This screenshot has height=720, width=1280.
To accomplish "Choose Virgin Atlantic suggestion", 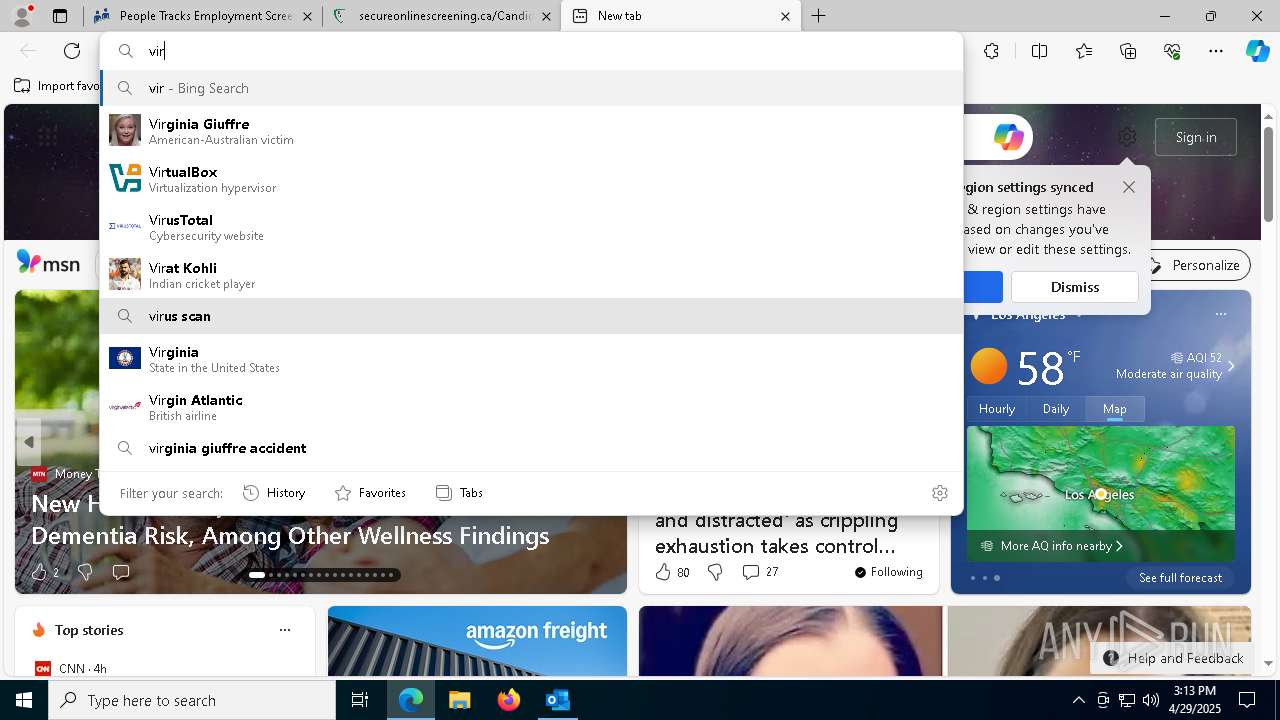I will (531, 407).
